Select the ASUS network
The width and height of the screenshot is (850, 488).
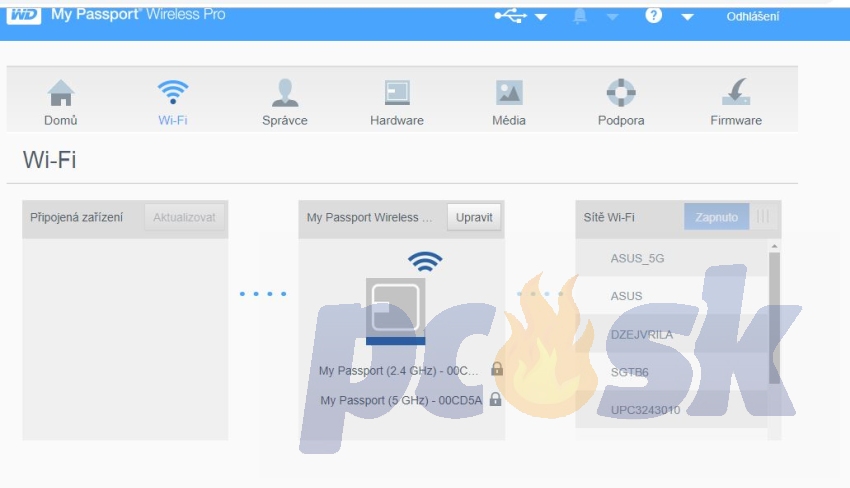pos(671,296)
